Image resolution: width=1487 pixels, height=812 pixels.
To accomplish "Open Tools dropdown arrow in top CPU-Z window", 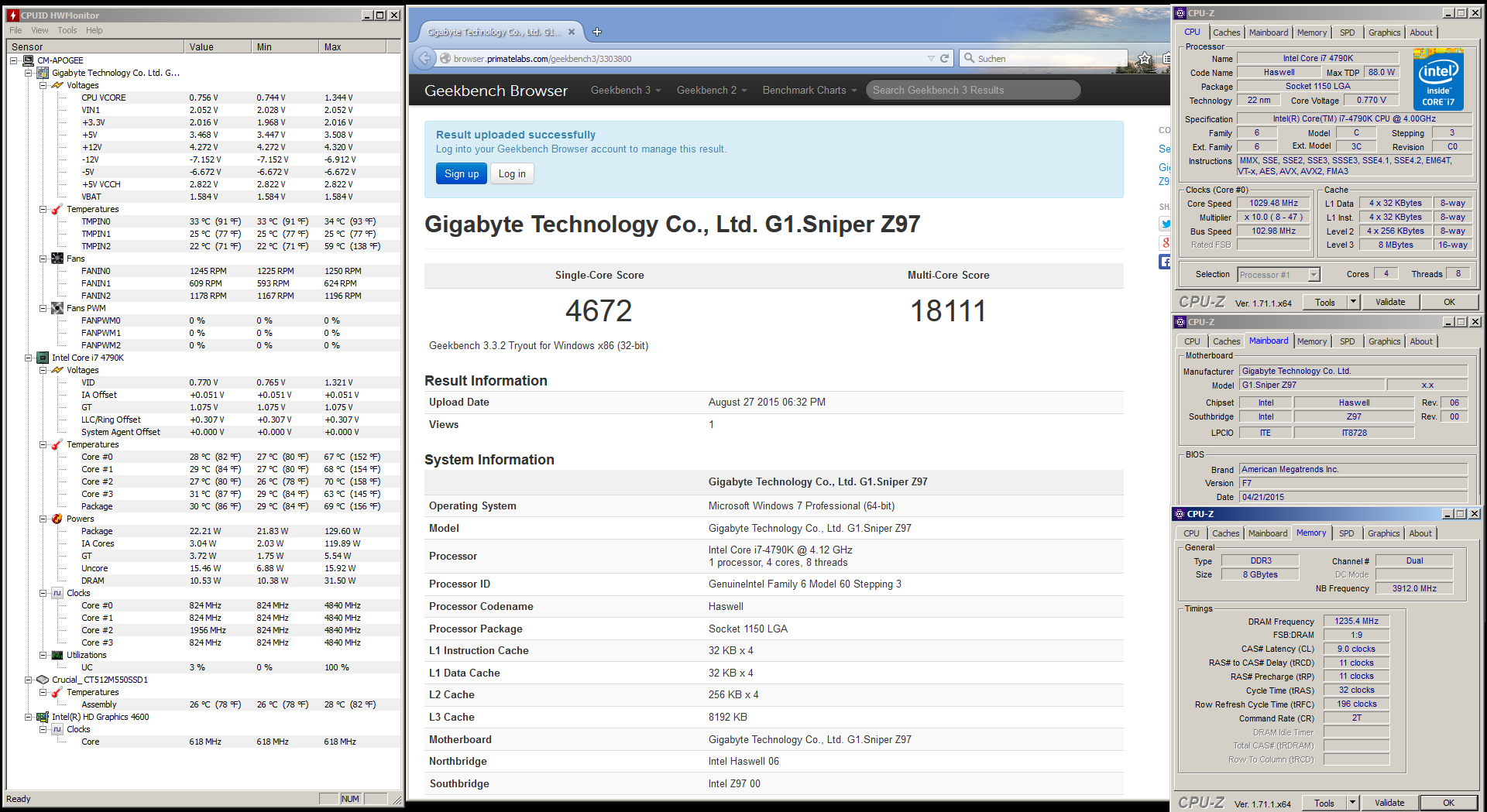I will pos(1353,302).
